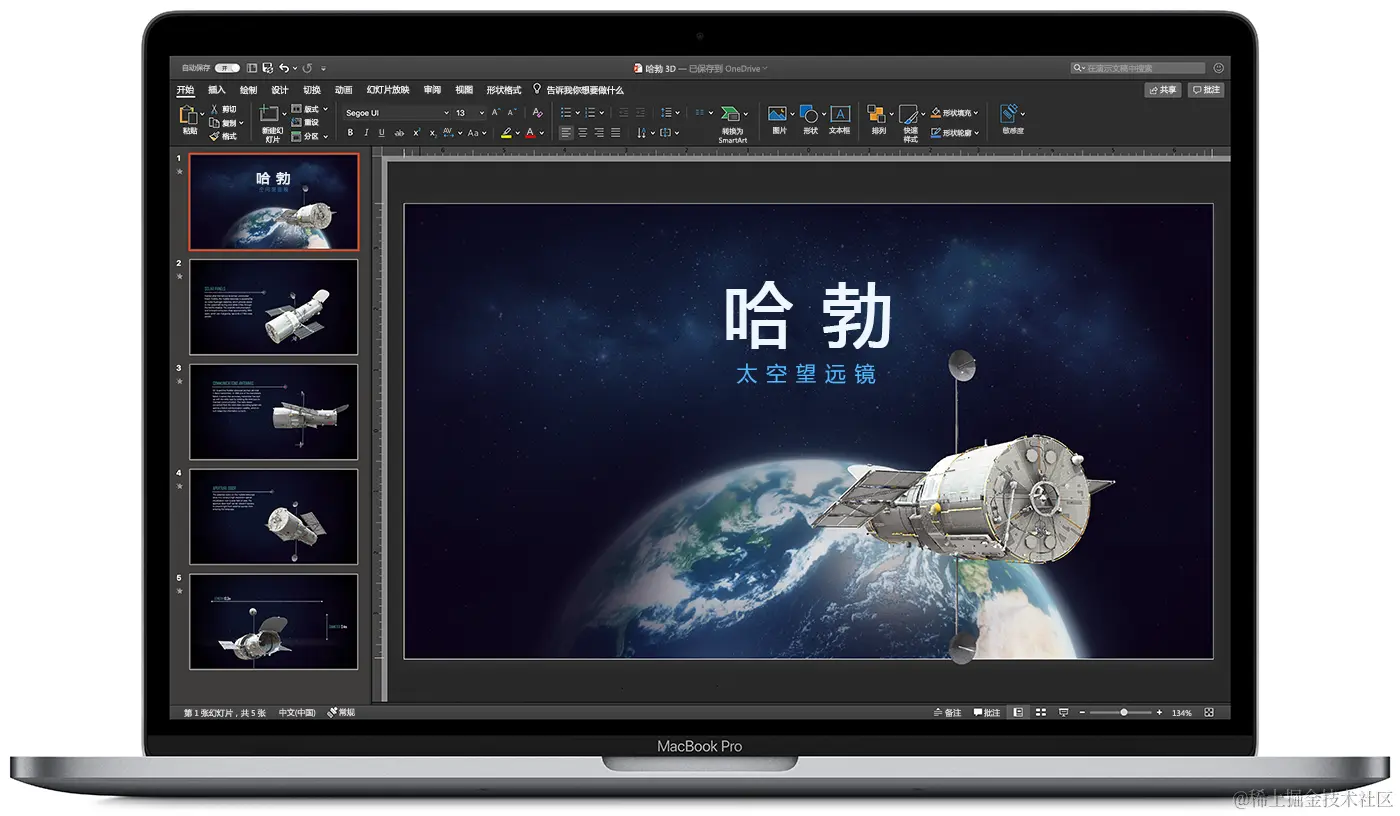Open 批注 (Comments) from top right
Image resolution: width=1400 pixels, height=816 pixels.
coord(1206,89)
